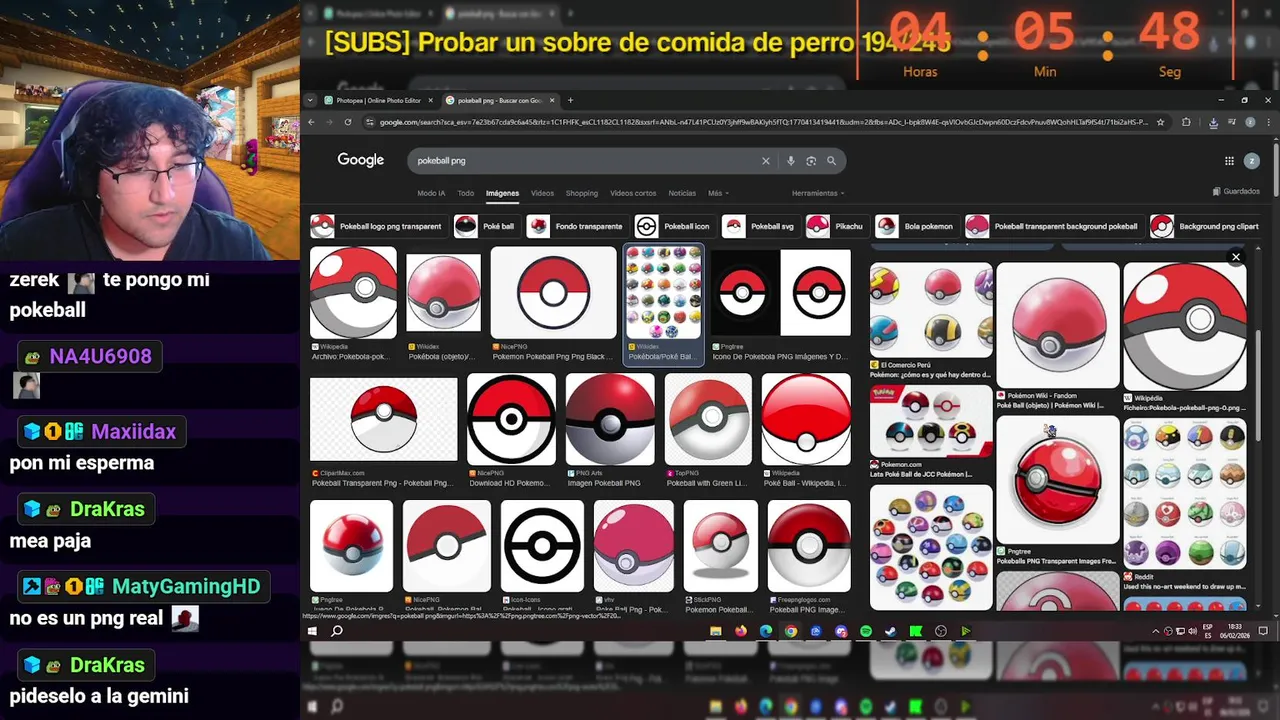Open the tab search dropdown arrow

[309, 100]
